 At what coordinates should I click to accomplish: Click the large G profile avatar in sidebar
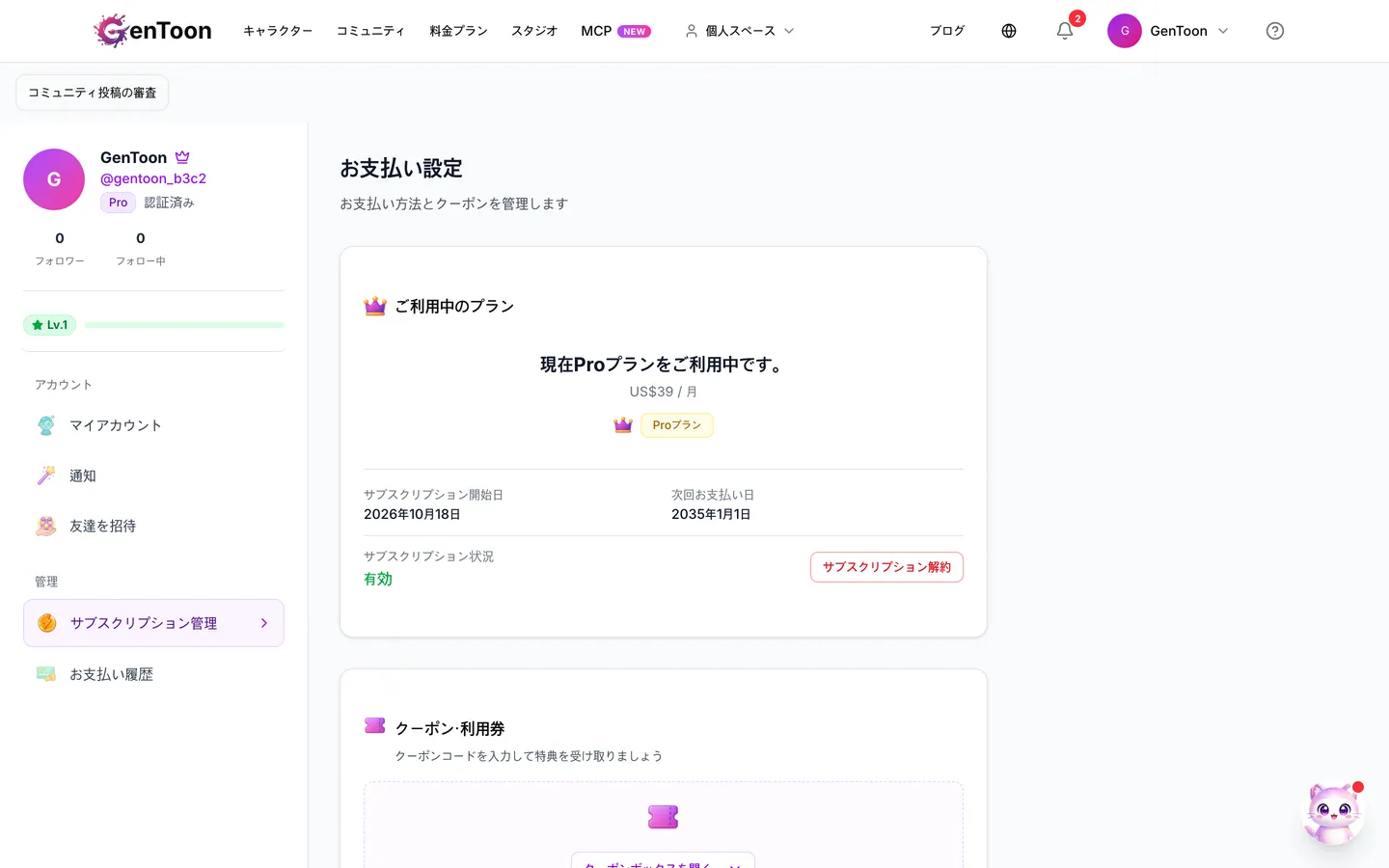[54, 179]
